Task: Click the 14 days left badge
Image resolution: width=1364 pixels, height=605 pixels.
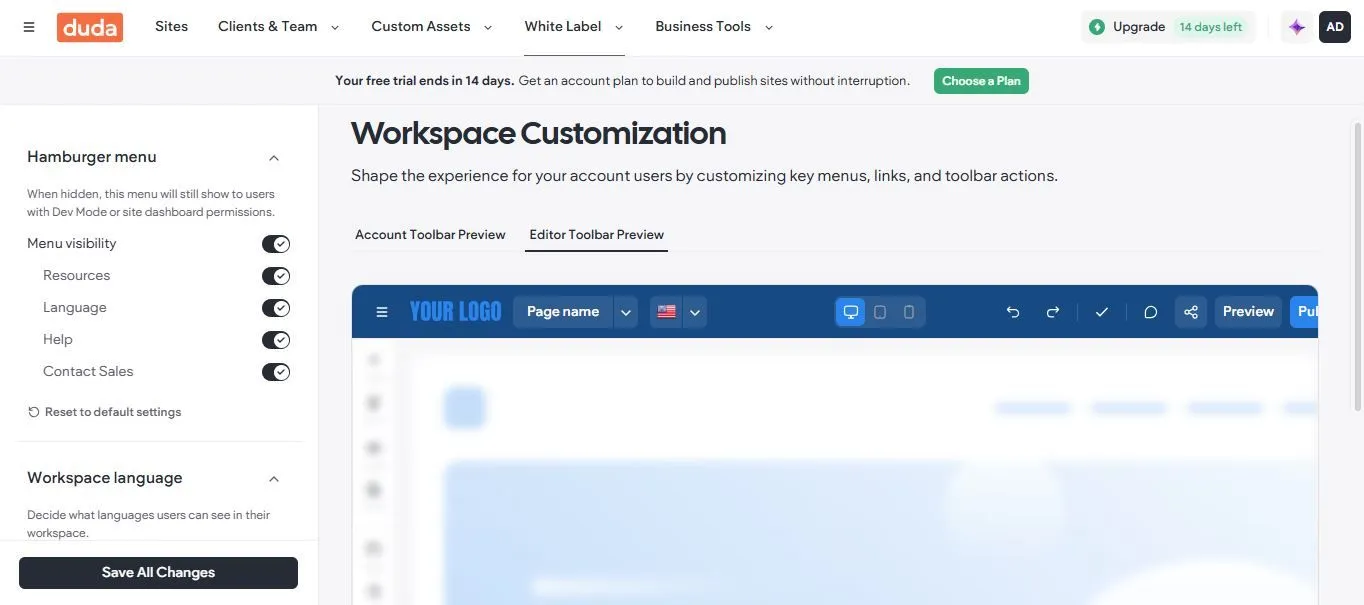Action: tap(1210, 27)
